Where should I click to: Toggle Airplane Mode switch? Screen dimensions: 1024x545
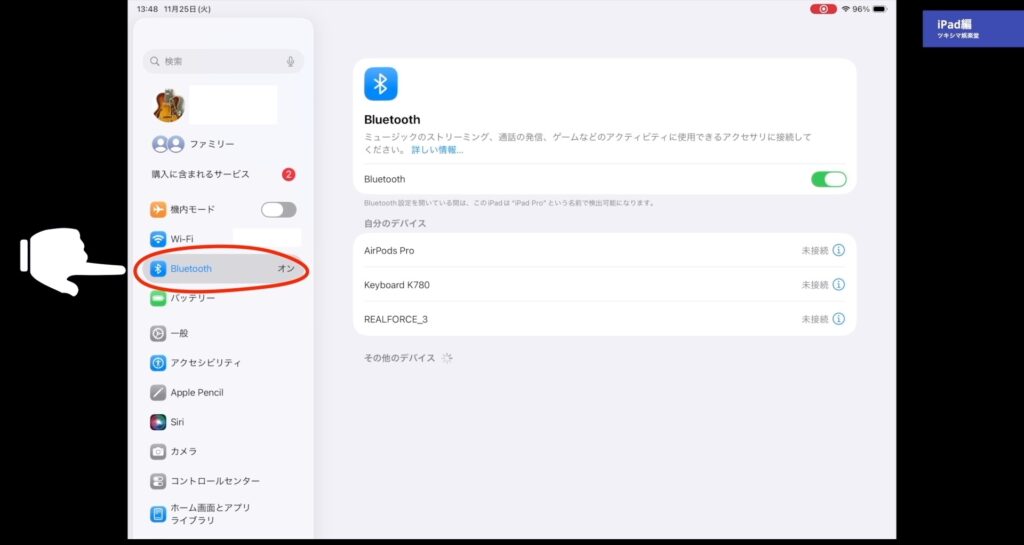pyautogui.click(x=278, y=210)
